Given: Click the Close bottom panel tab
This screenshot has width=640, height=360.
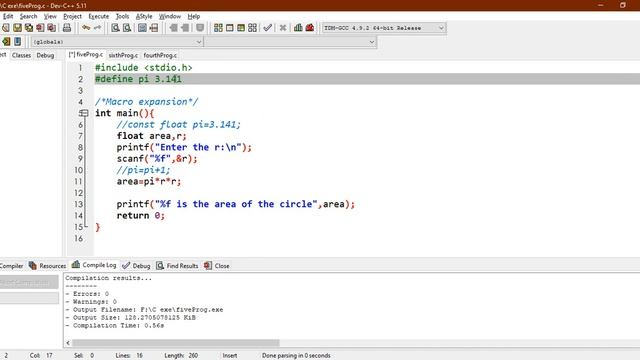Looking at the screenshot, I should point(217,266).
